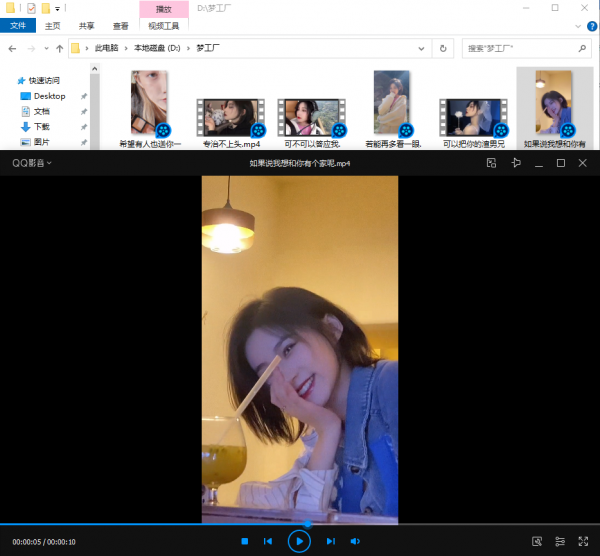
Task: Select Desktop in quick access
Action: pyautogui.click(x=49, y=96)
